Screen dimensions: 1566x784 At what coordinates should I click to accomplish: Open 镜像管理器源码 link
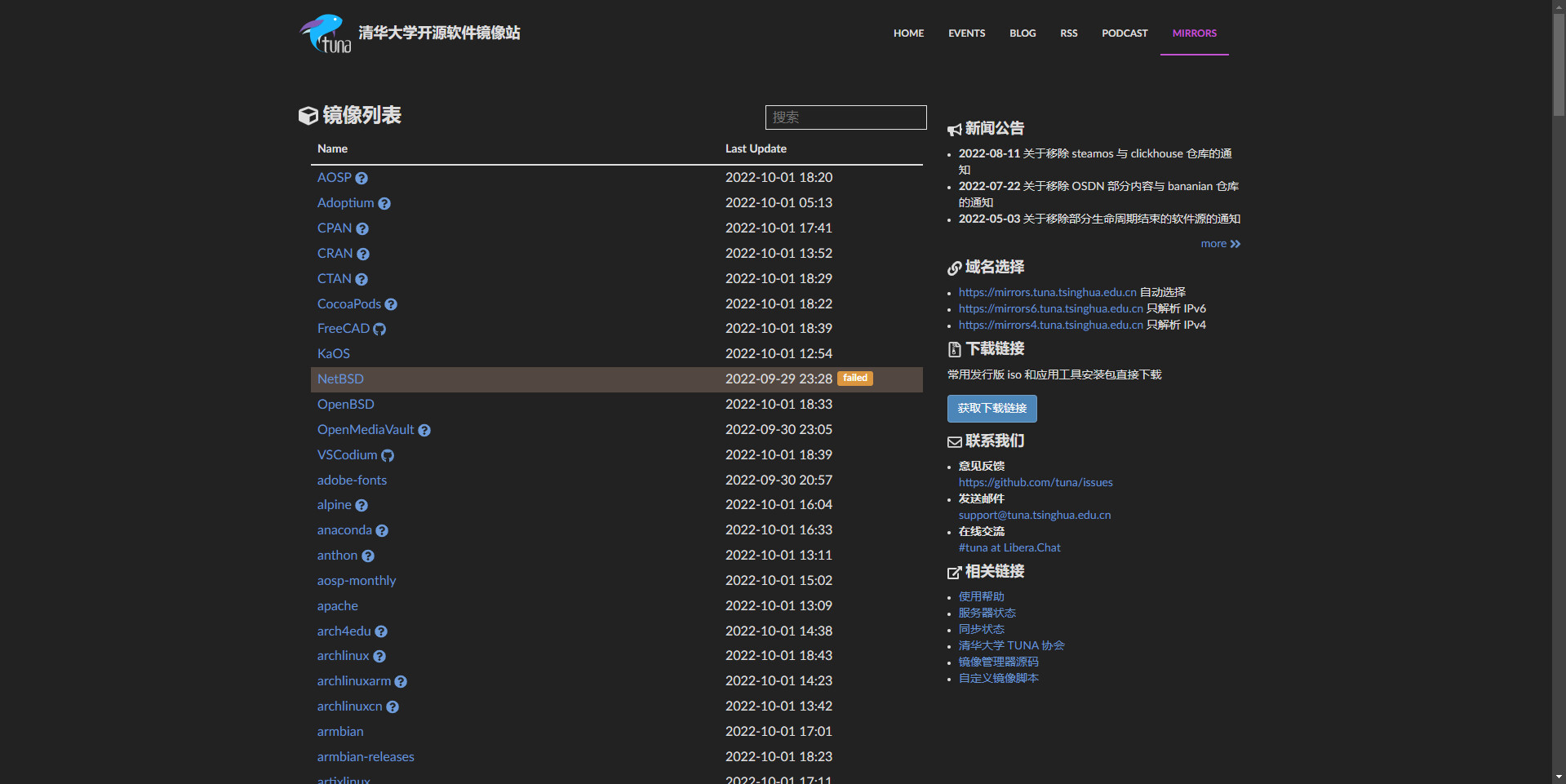click(x=999, y=662)
